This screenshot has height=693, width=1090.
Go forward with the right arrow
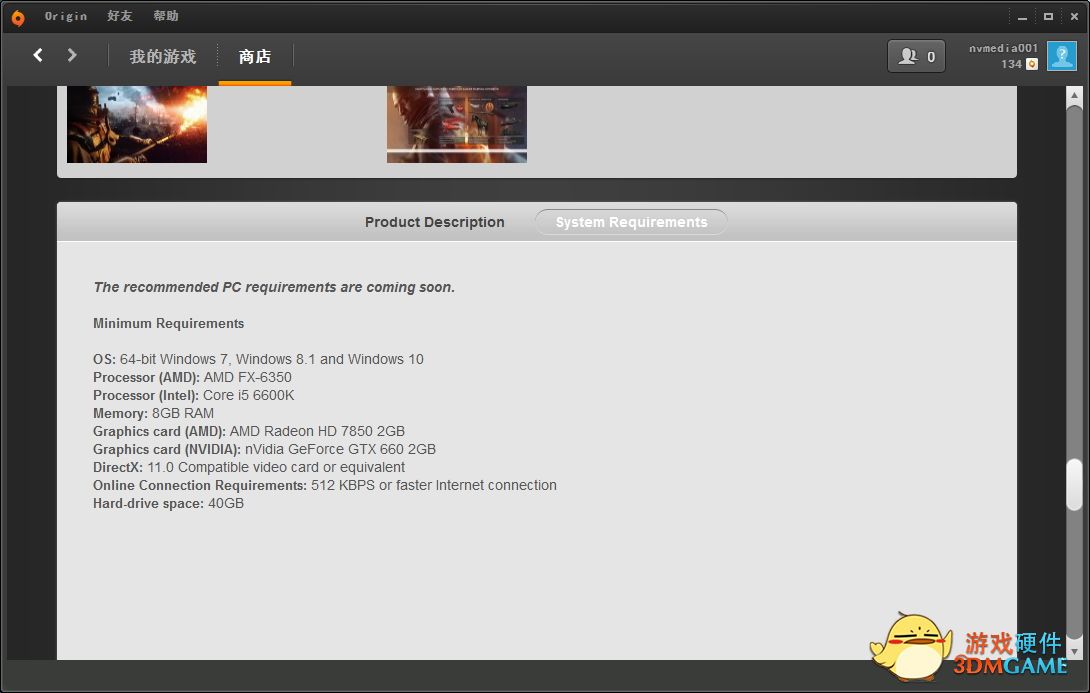(x=72, y=55)
